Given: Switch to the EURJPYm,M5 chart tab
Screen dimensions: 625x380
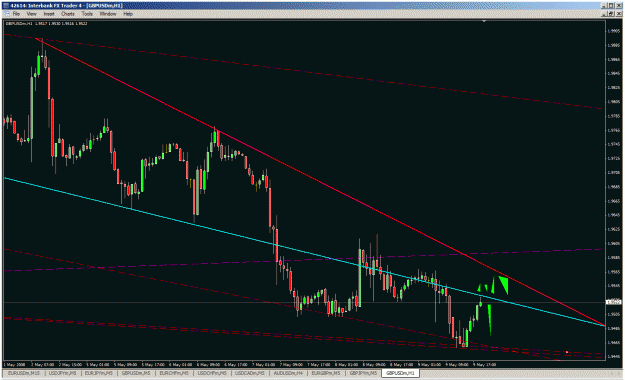Looking at the screenshot, I should coord(99,373).
